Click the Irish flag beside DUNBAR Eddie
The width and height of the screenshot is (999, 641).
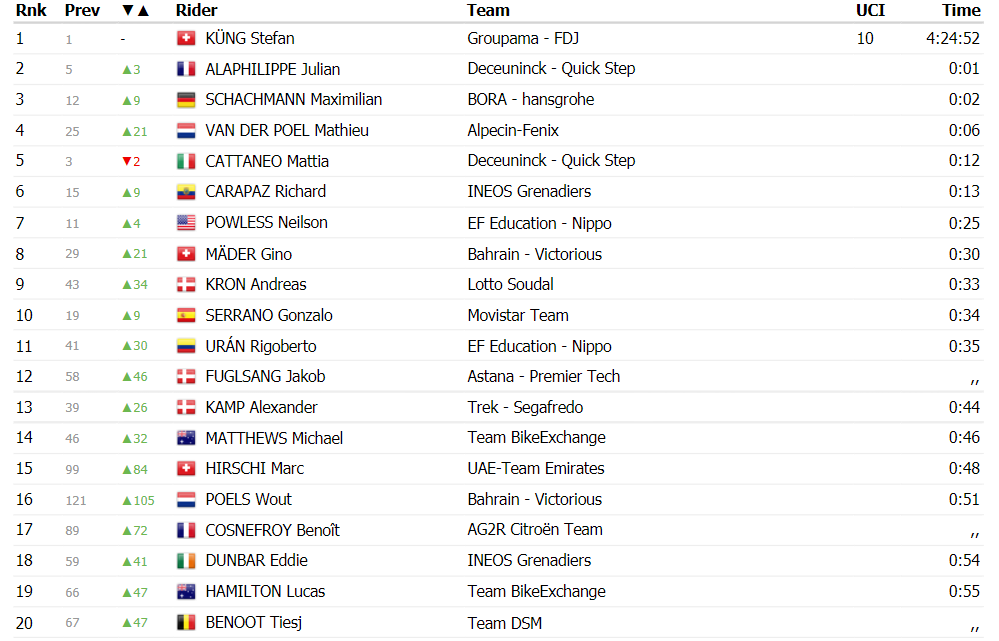click(x=186, y=561)
